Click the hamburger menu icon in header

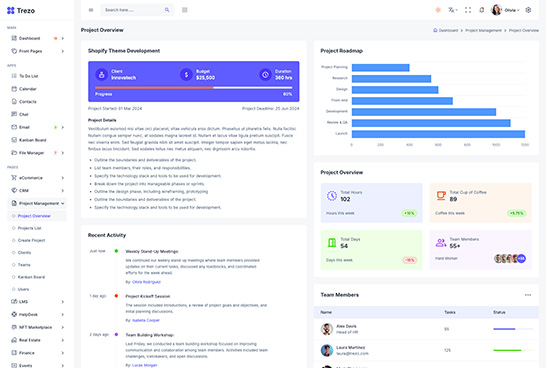coord(91,10)
